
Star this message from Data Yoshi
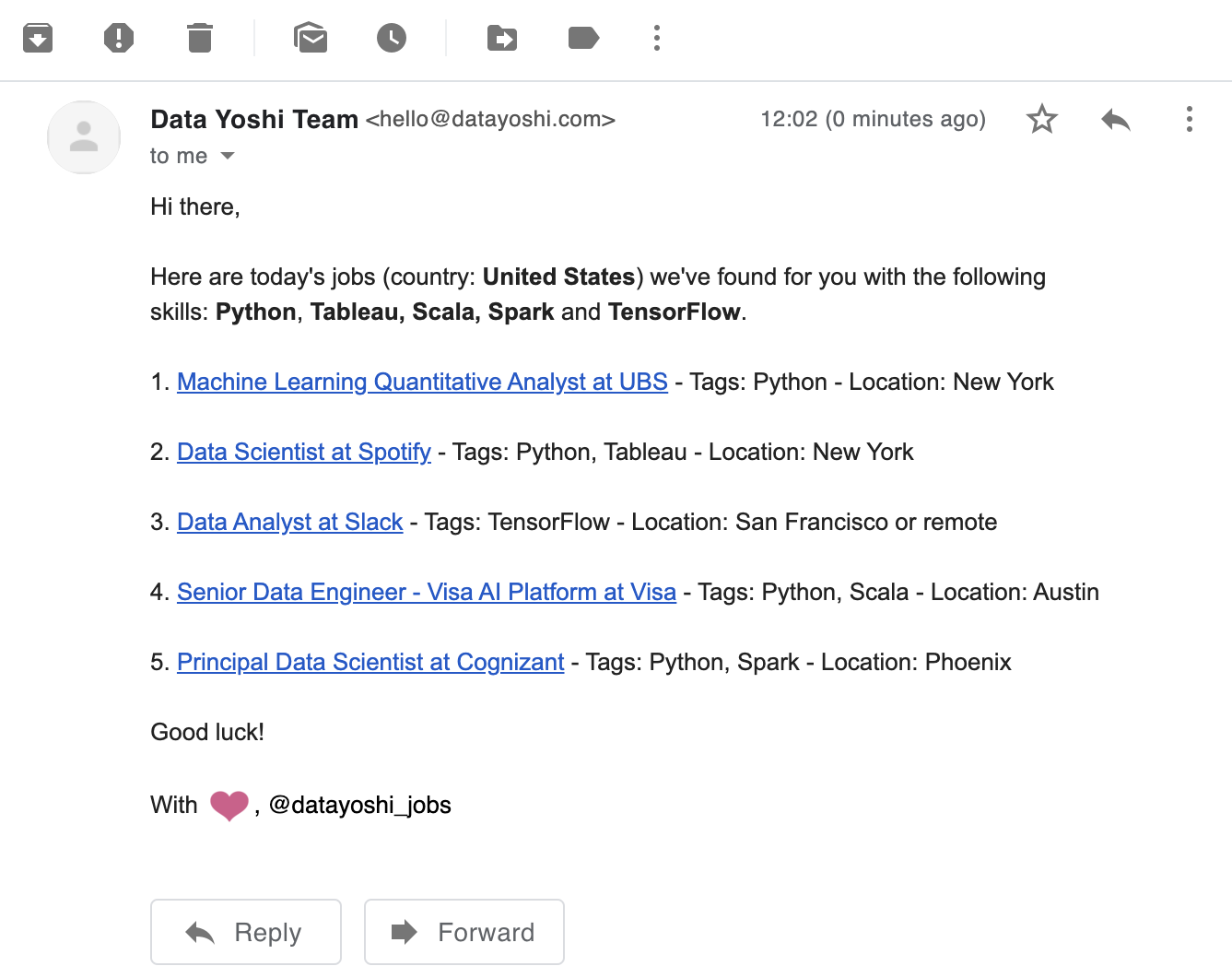1042,119
